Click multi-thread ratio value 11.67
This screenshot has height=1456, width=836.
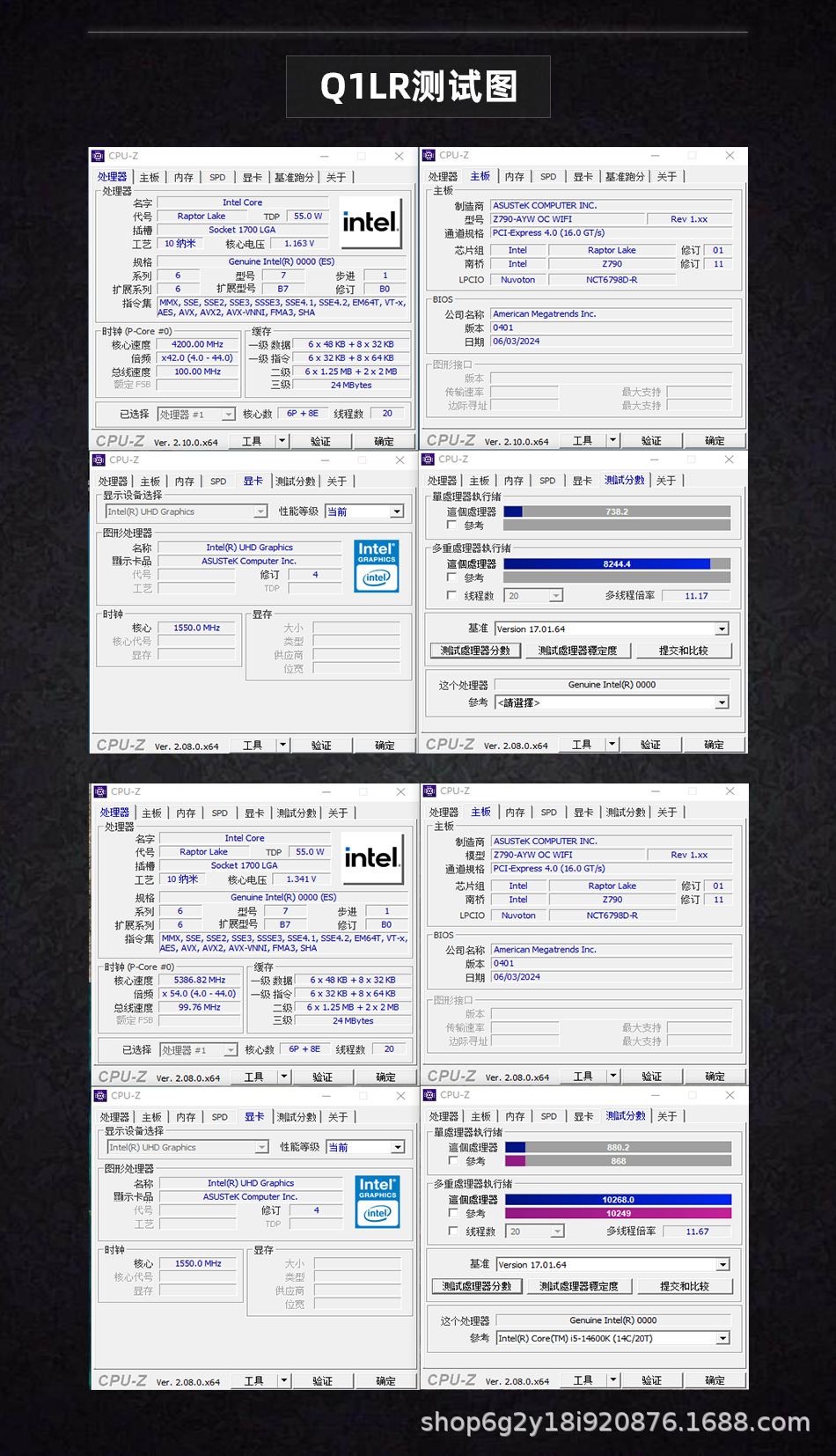[x=698, y=1232]
